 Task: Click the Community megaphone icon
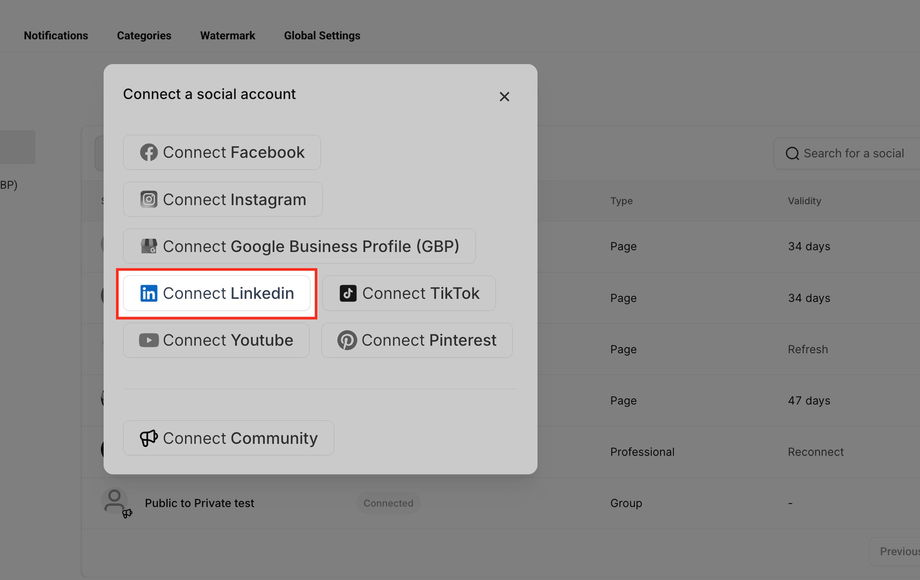pyautogui.click(x=148, y=438)
